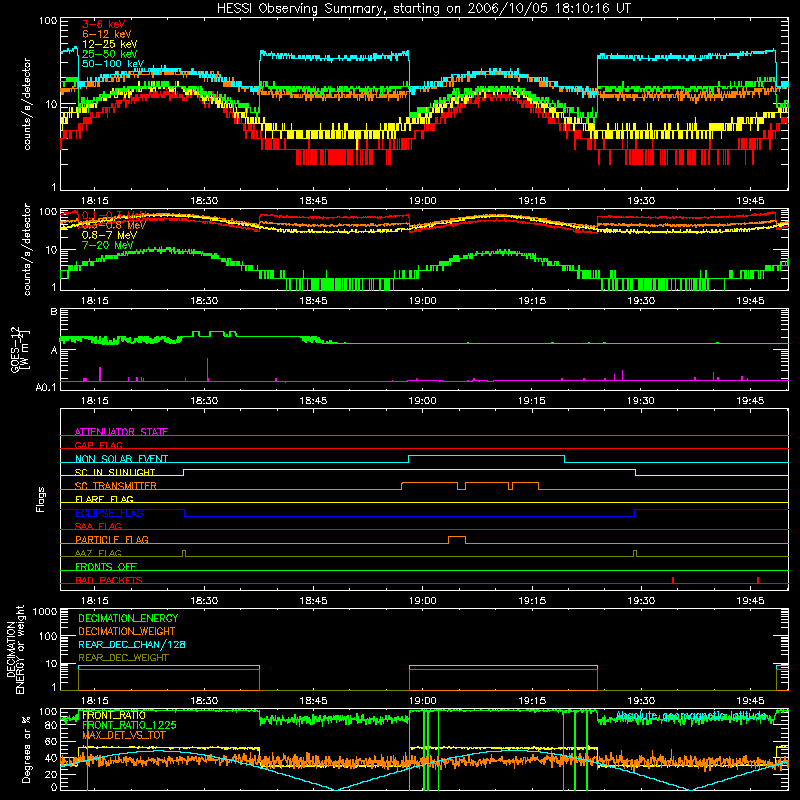Click the BAD_PACKETS flag label

[109, 580]
